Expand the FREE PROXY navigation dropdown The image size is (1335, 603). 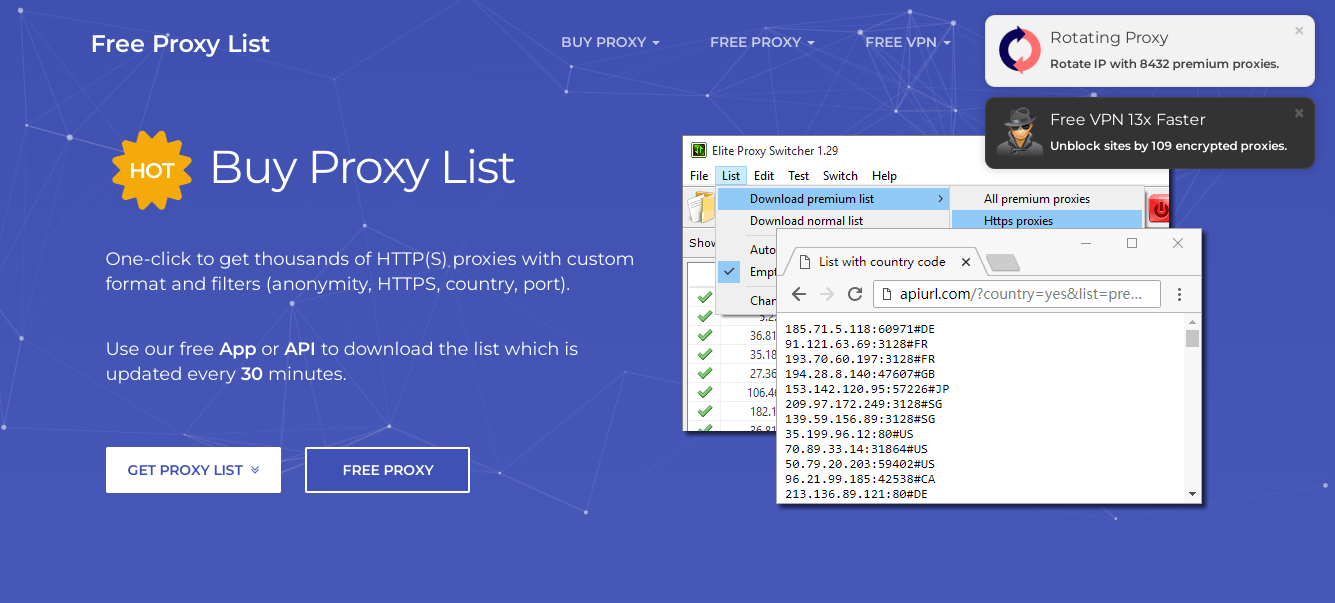click(762, 42)
